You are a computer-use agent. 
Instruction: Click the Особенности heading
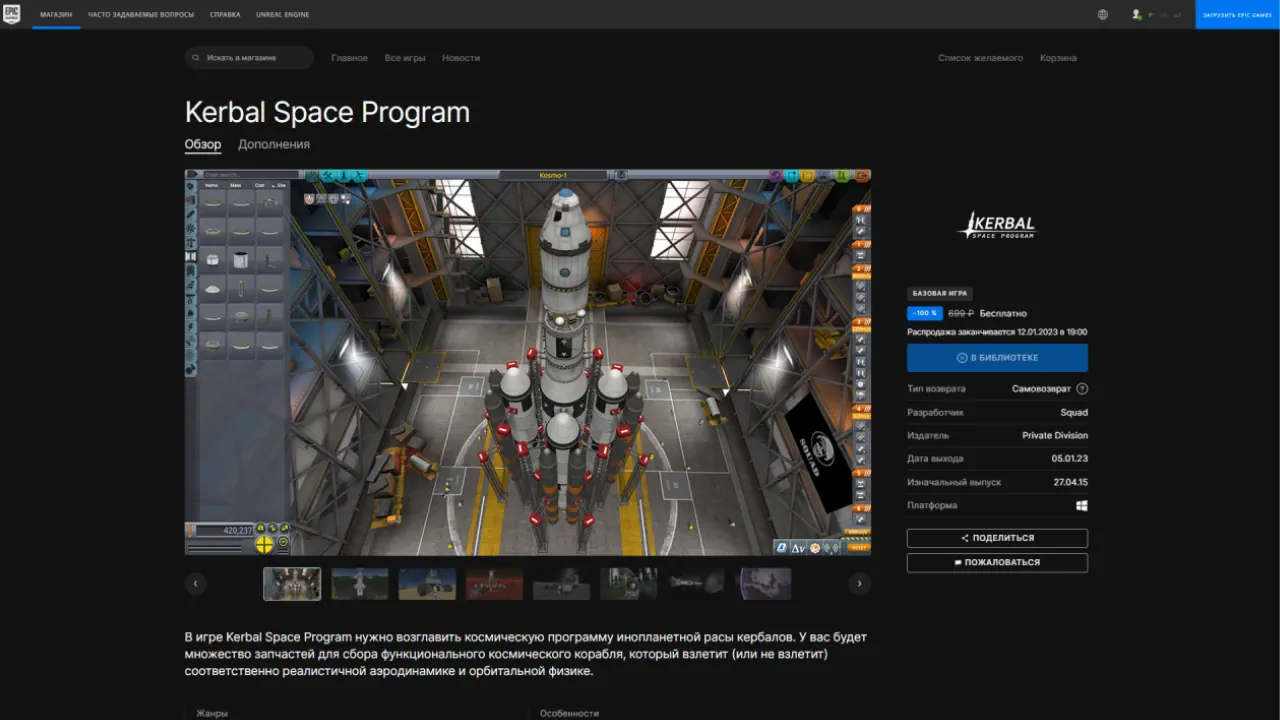pos(569,713)
